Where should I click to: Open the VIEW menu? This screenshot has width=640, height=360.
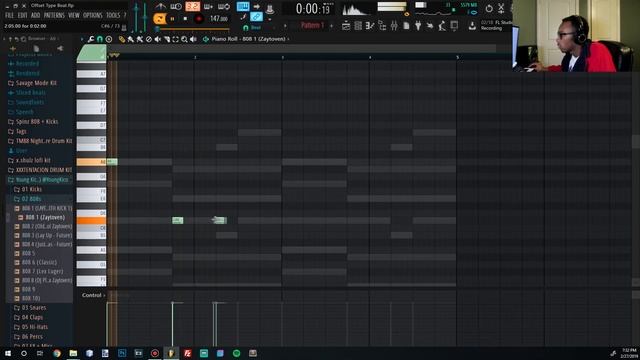[x=74, y=15]
